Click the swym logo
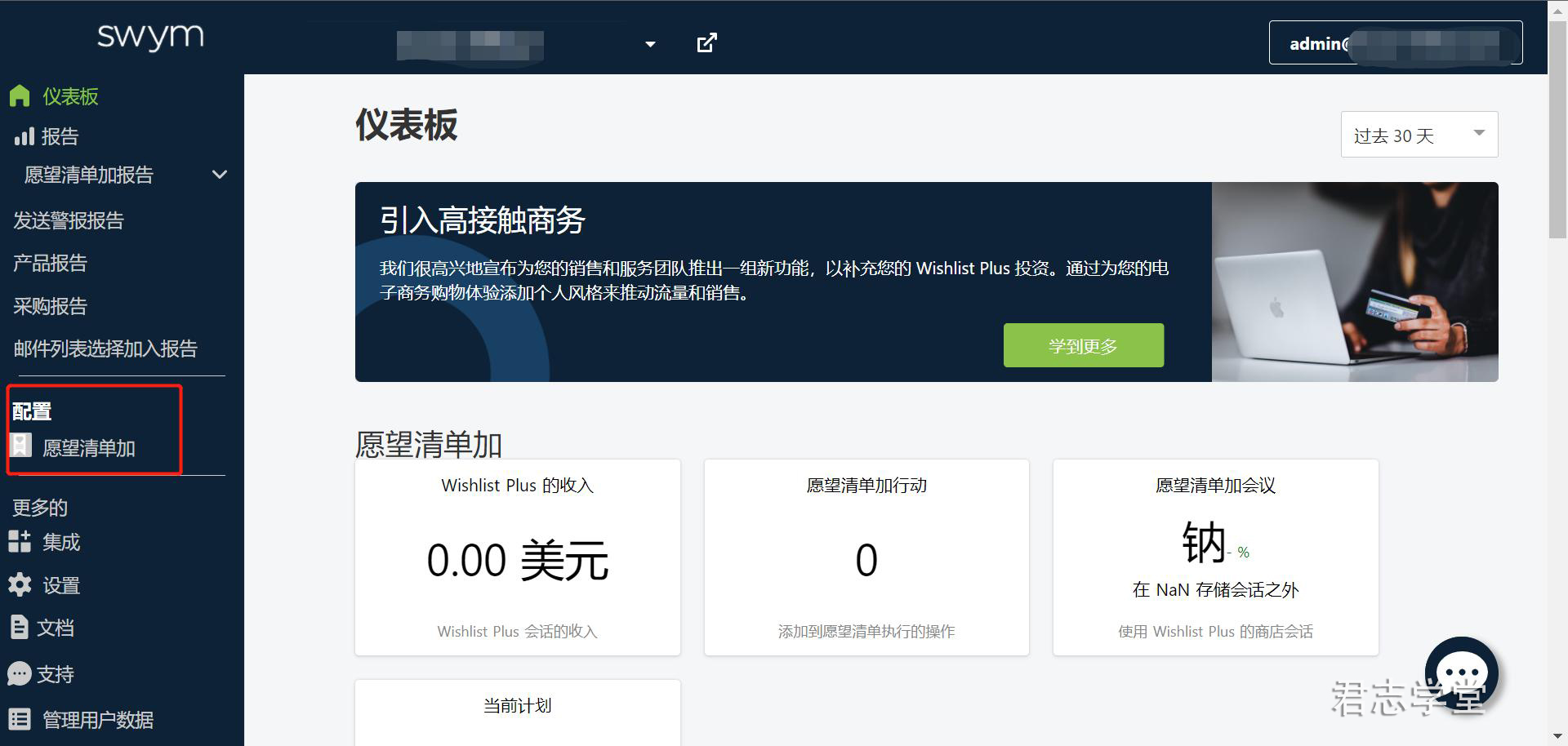 [x=150, y=37]
